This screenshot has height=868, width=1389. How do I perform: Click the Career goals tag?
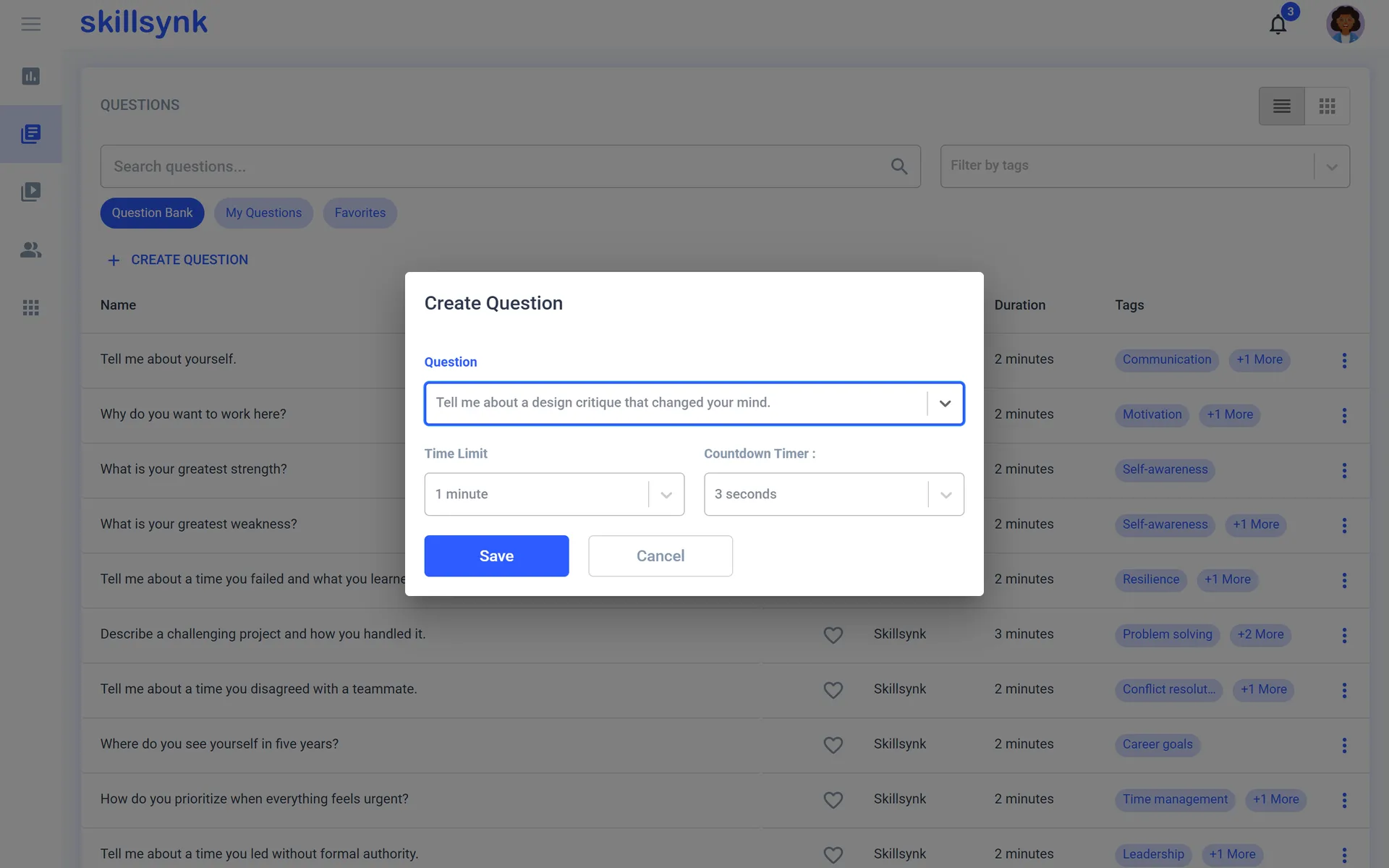(1157, 744)
